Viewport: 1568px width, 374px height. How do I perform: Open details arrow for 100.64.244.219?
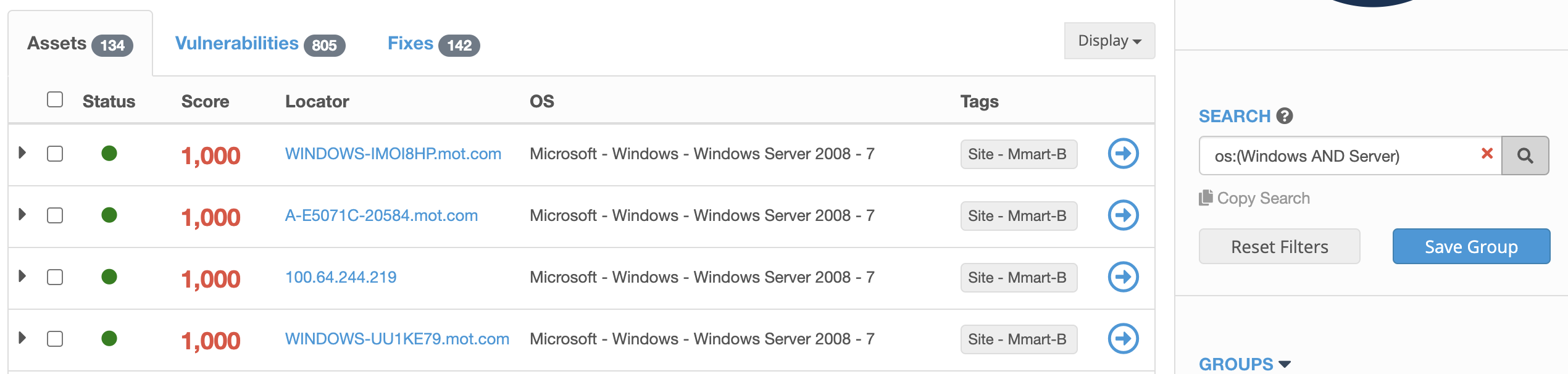tap(1123, 277)
